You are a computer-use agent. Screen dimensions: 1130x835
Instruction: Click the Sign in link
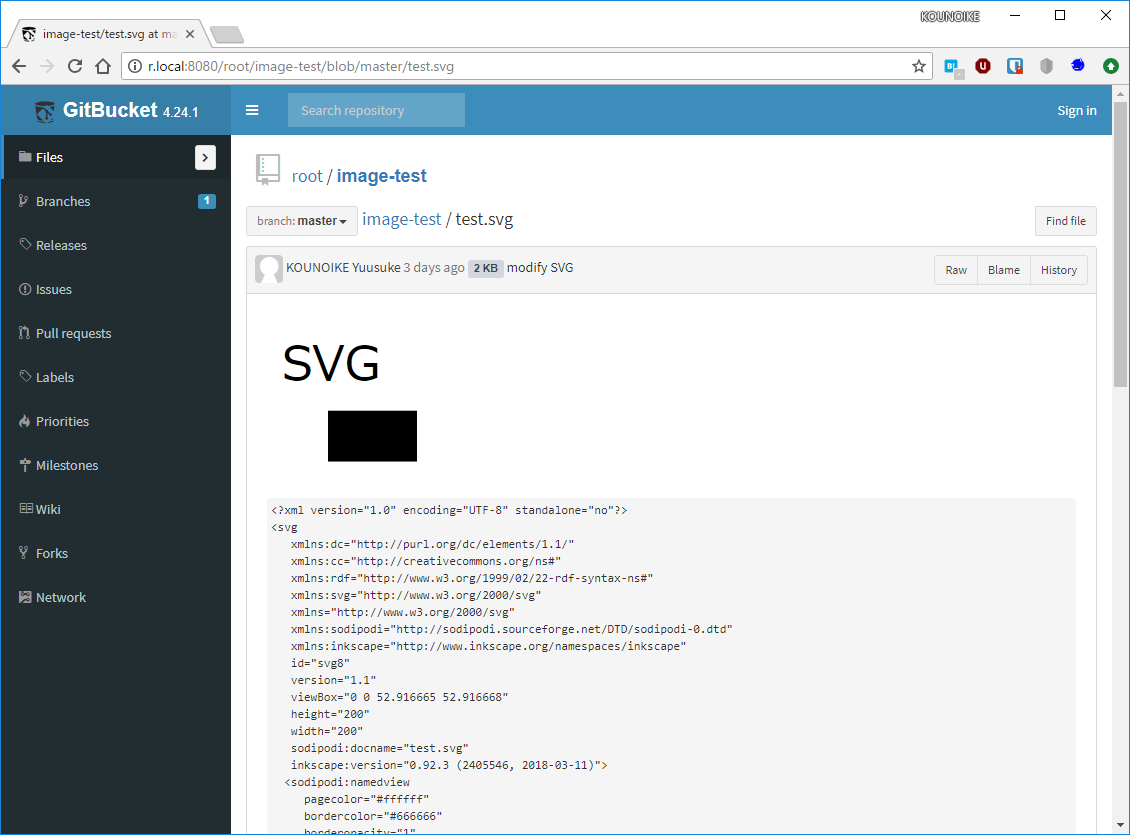[x=1077, y=110]
